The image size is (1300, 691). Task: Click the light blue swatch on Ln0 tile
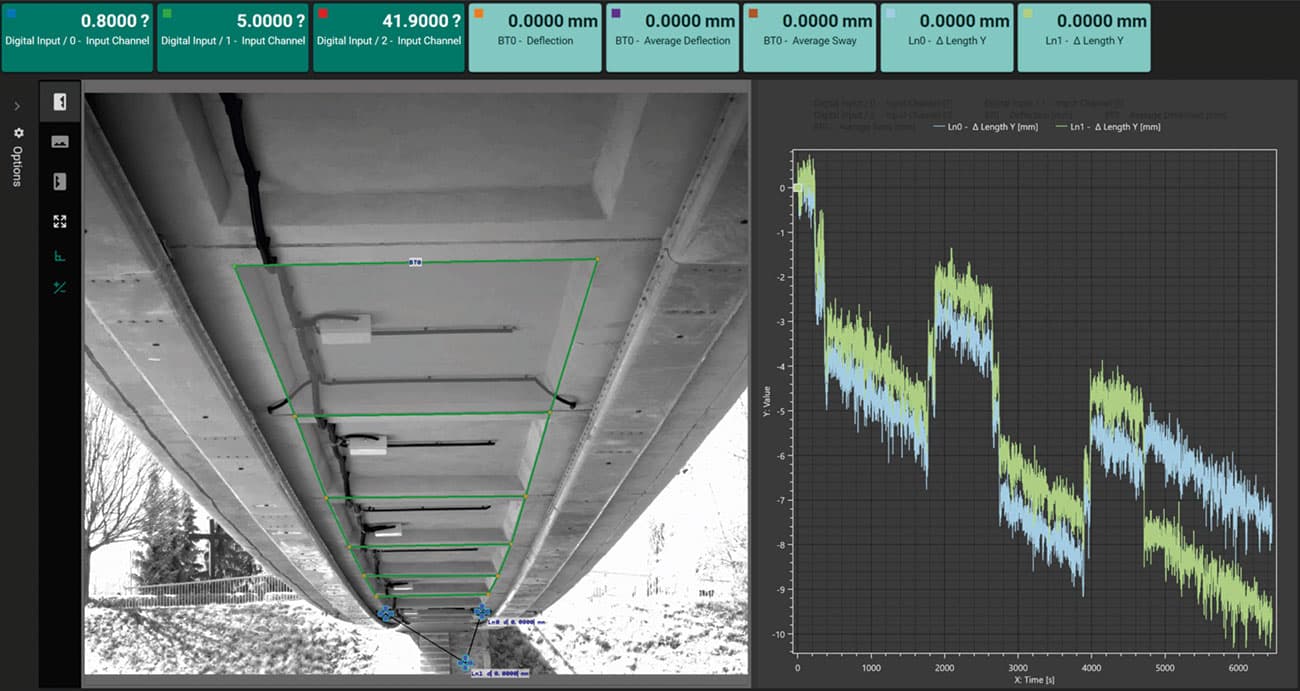coord(889,13)
